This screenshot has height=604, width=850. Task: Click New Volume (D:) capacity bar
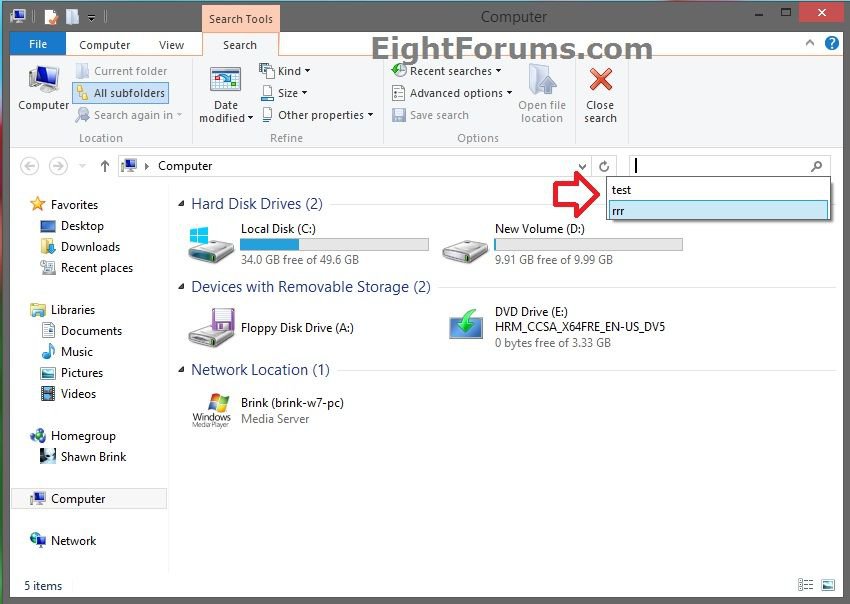(588, 244)
